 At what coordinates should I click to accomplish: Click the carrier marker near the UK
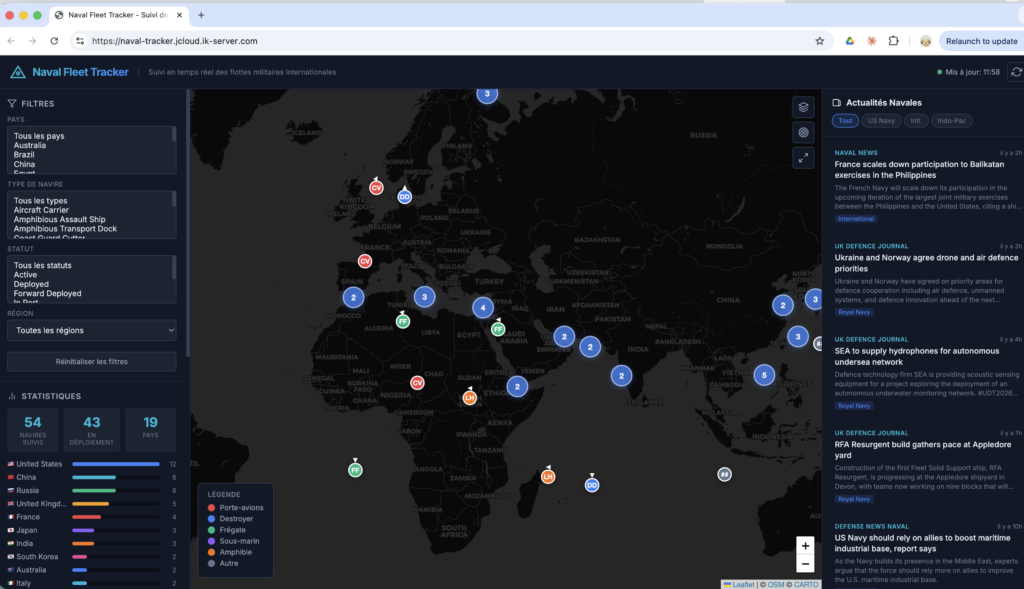click(x=376, y=187)
